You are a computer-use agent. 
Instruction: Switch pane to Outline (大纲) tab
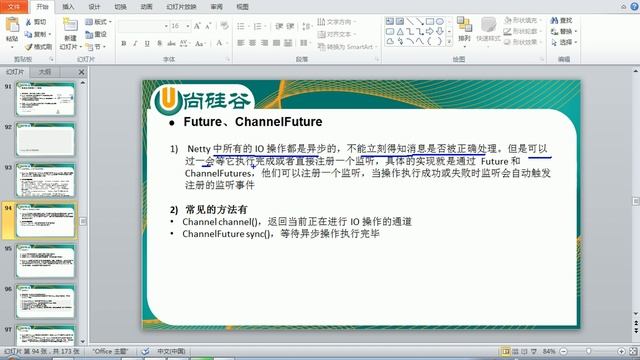pyautogui.click(x=44, y=72)
